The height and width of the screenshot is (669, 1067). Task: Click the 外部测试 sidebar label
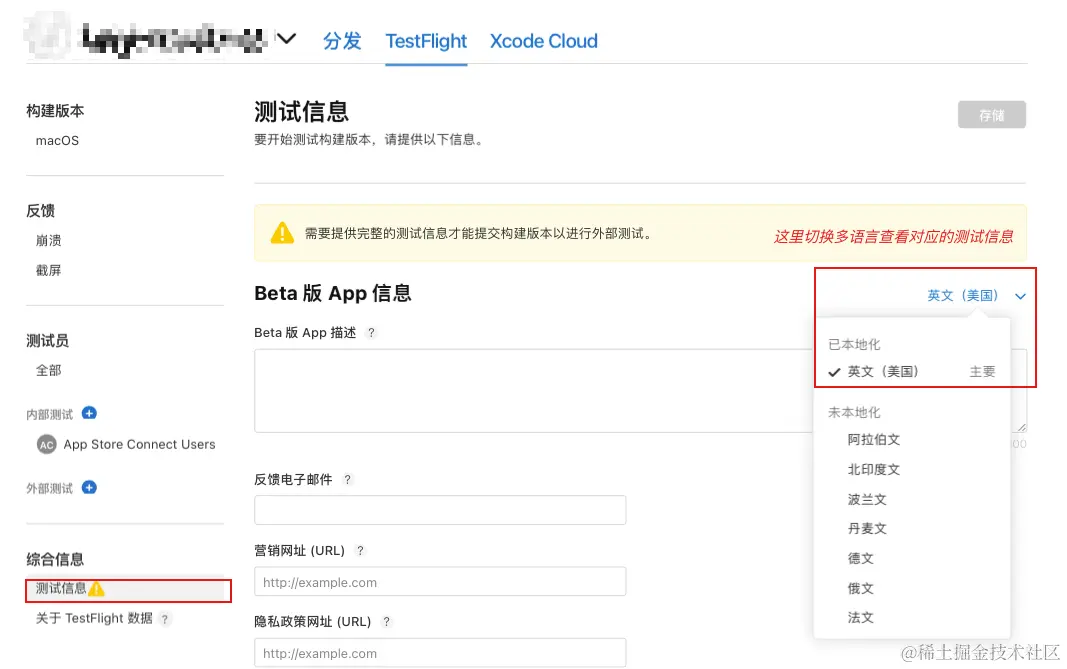click(x=50, y=489)
